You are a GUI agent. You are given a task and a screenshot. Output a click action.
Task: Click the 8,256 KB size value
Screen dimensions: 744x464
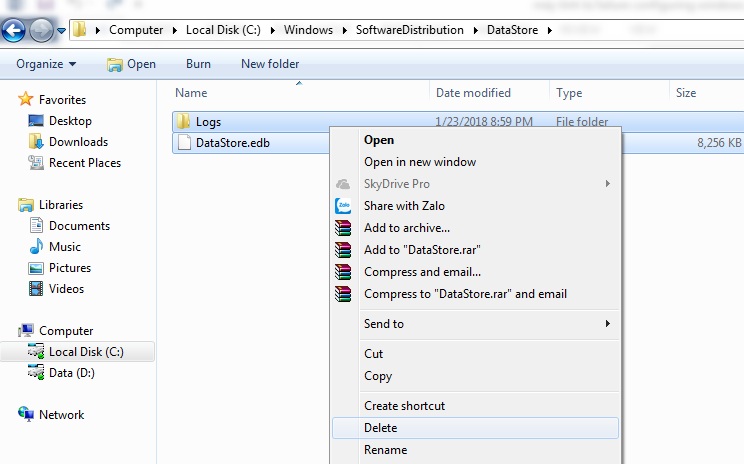(x=719, y=143)
